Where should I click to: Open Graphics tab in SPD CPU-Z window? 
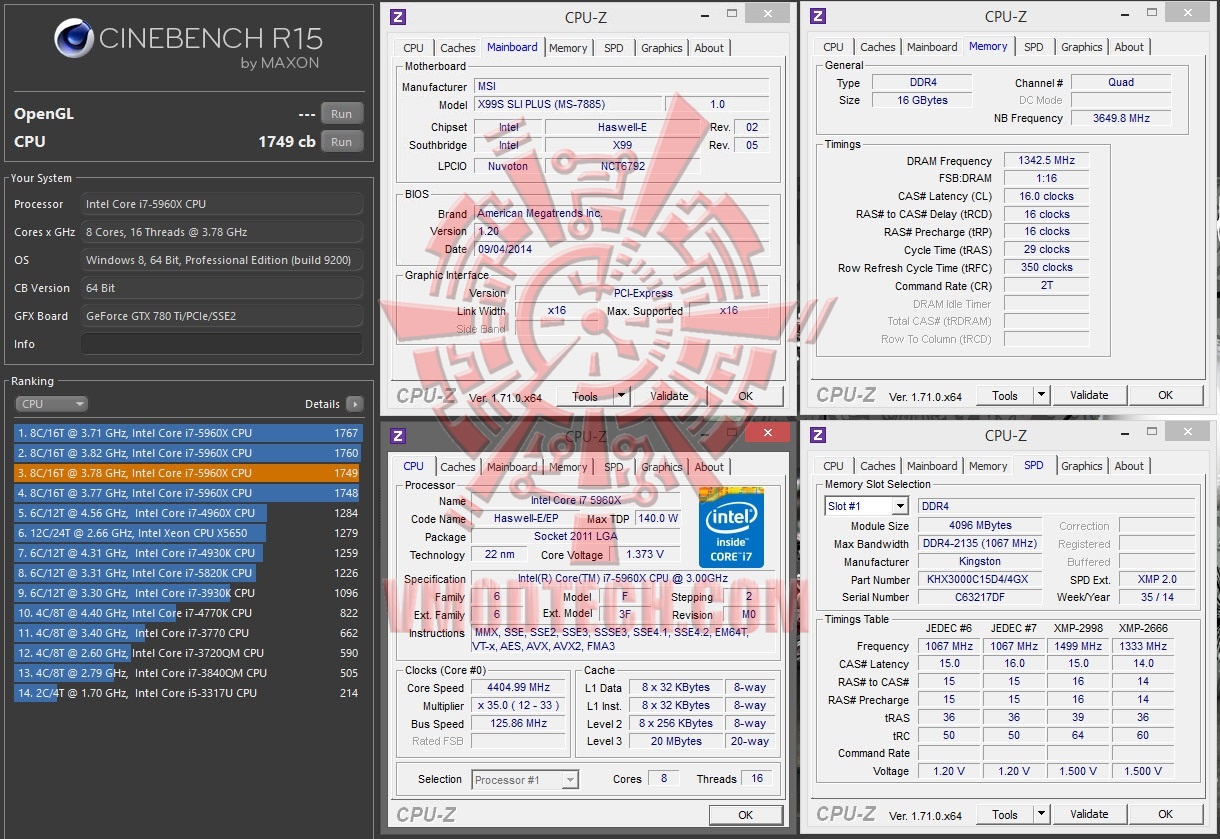click(x=1082, y=466)
